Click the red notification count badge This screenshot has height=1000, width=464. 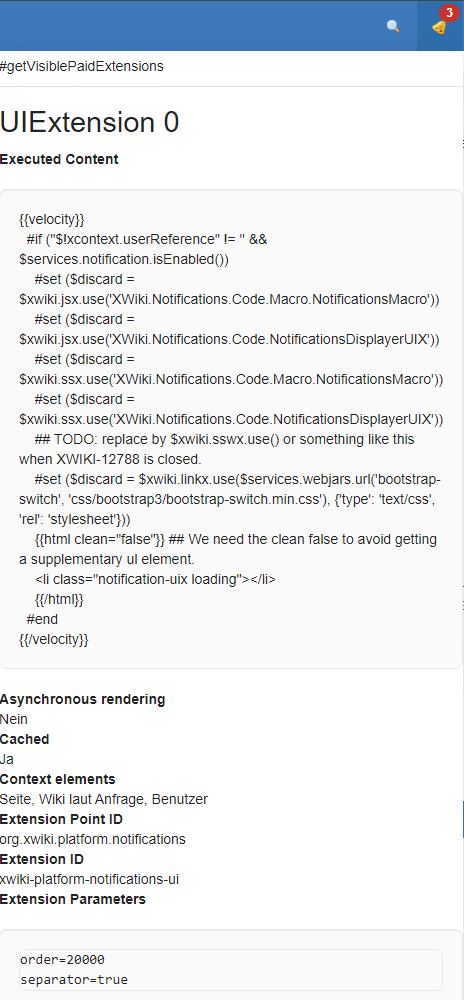coord(449,12)
